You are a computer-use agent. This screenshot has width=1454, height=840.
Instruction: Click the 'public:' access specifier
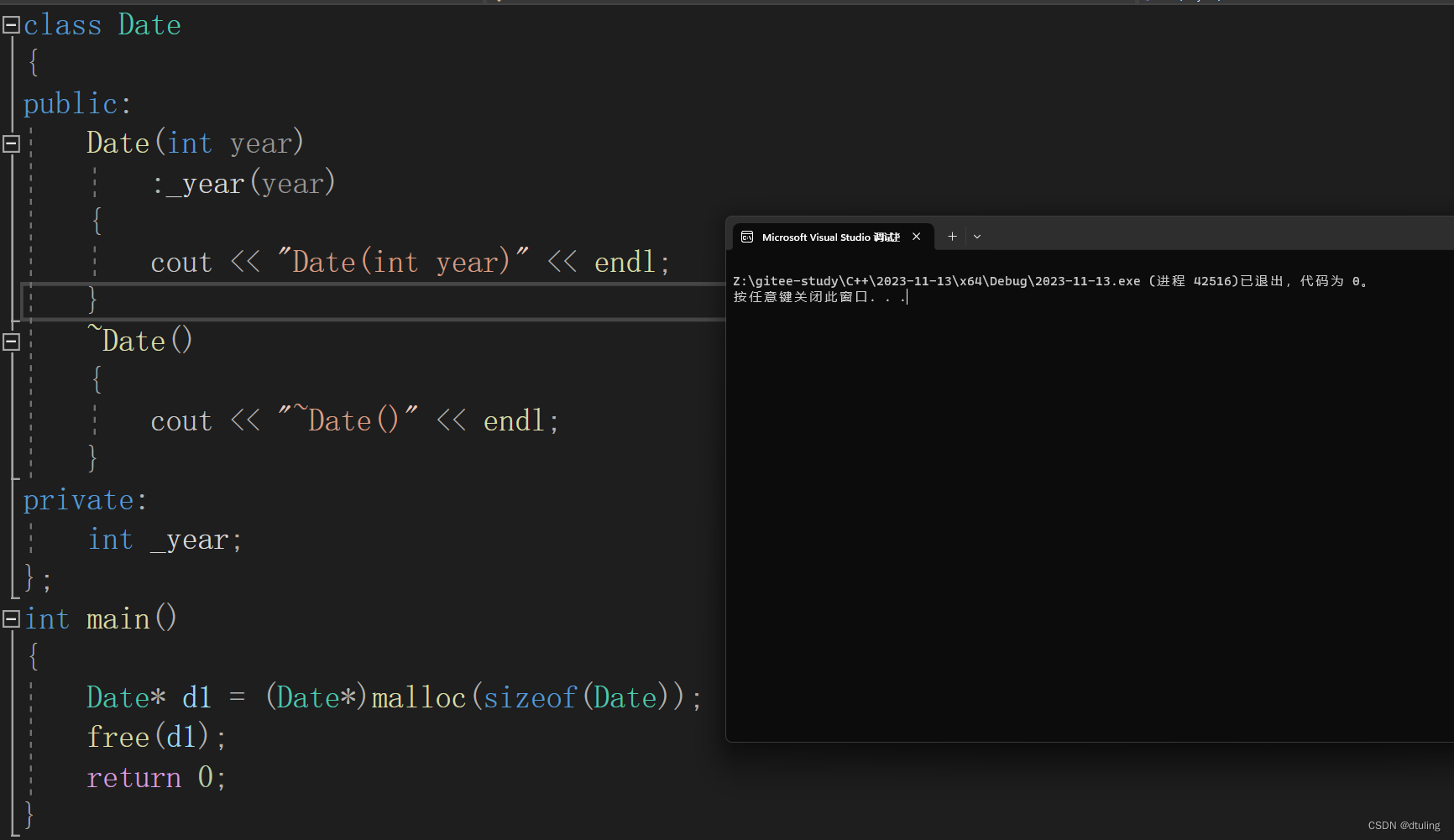(x=77, y=104)
